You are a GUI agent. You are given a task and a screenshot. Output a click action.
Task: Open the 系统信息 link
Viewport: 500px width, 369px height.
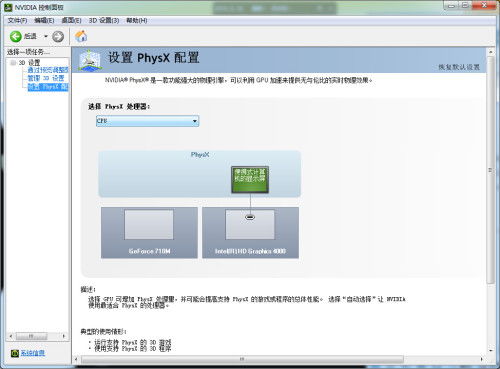point(33,353)
